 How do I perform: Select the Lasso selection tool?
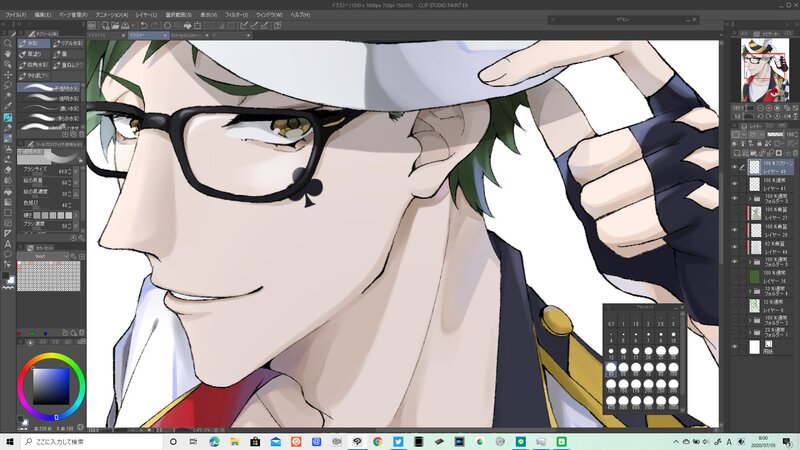(8, 85)
